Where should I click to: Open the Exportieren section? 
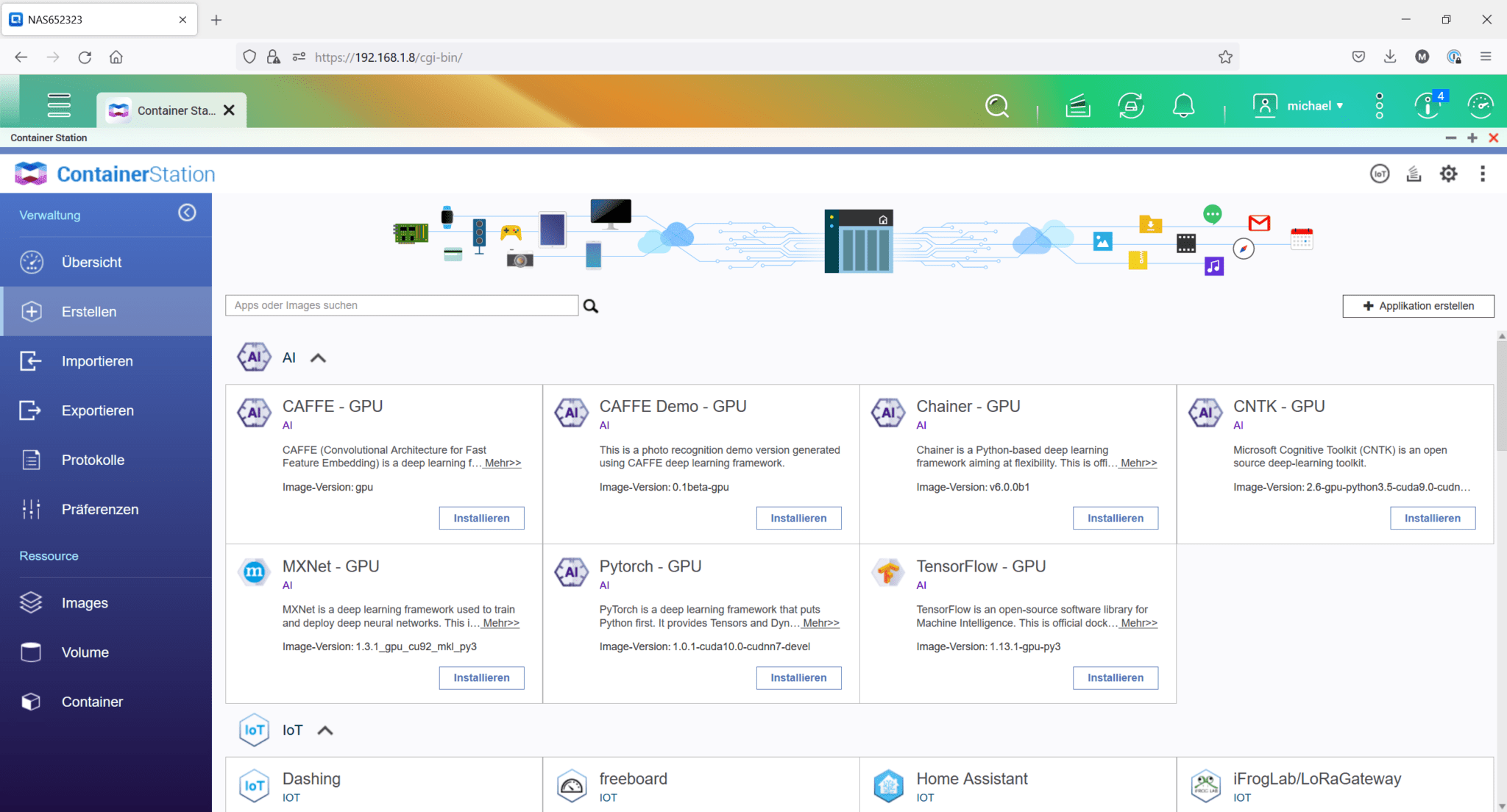tap(97, 410)
